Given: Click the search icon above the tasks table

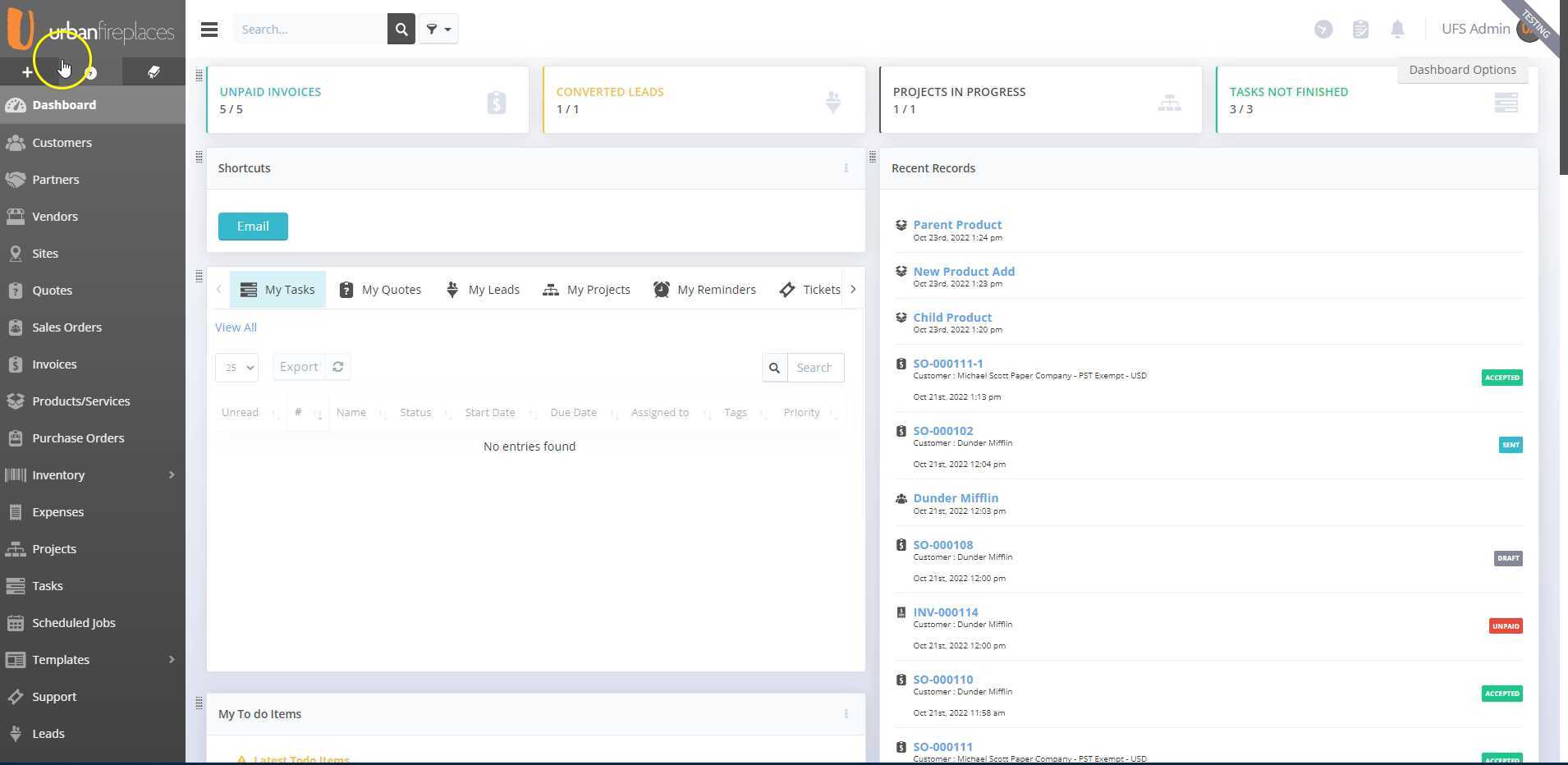Looking at the screenshot, I should point(774,368).
